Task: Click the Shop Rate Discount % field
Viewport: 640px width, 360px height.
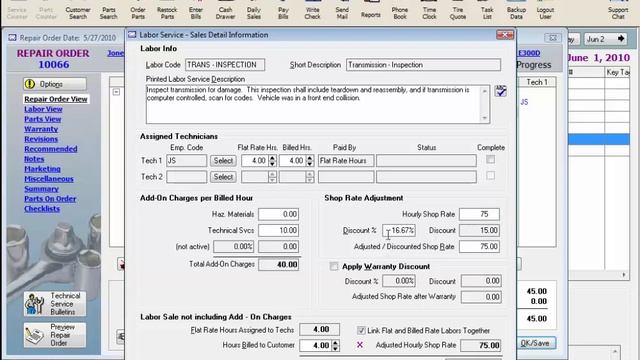Action: [399, 230]
